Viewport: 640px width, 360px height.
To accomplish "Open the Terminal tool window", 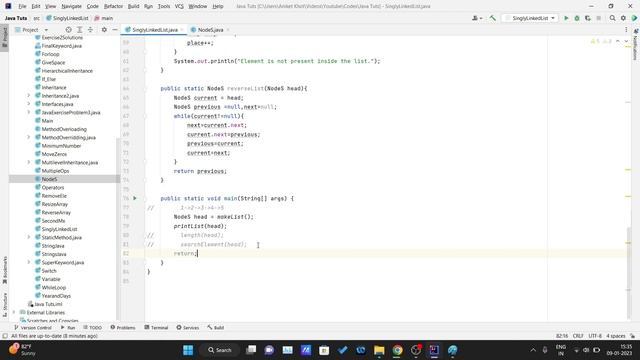I will click(x=156, y=327).
